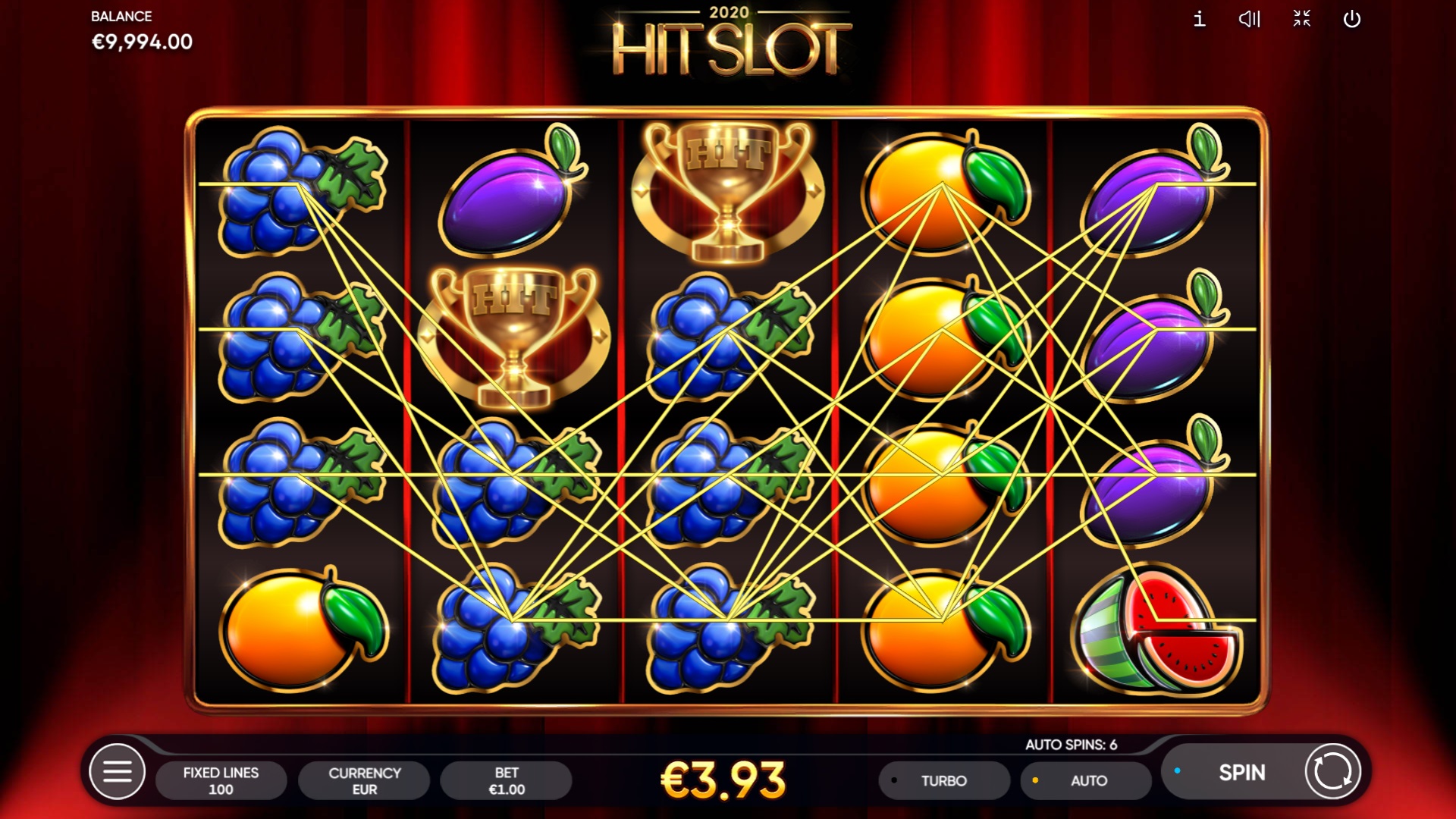The image size is (1456, 819).
Task: Open the info paytable icon
Action: pyautogui.click(x=1199, y=19)
